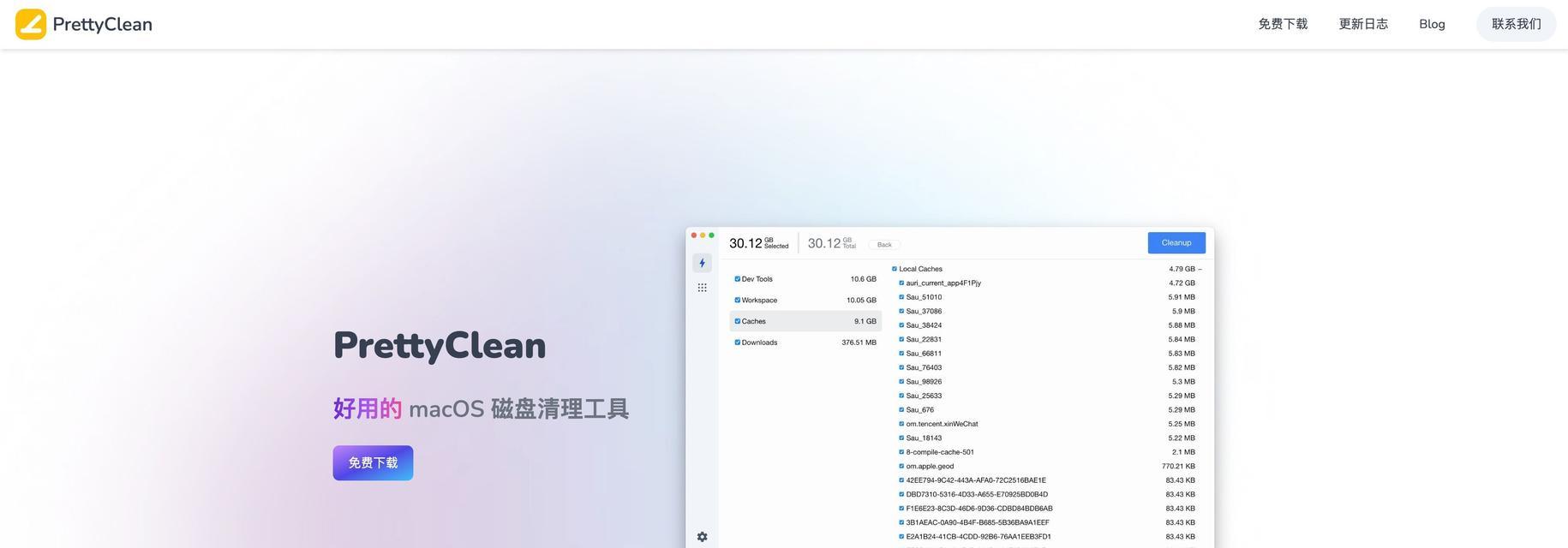
Task: Open settings via the gear icon
Action: pos(702,537)
